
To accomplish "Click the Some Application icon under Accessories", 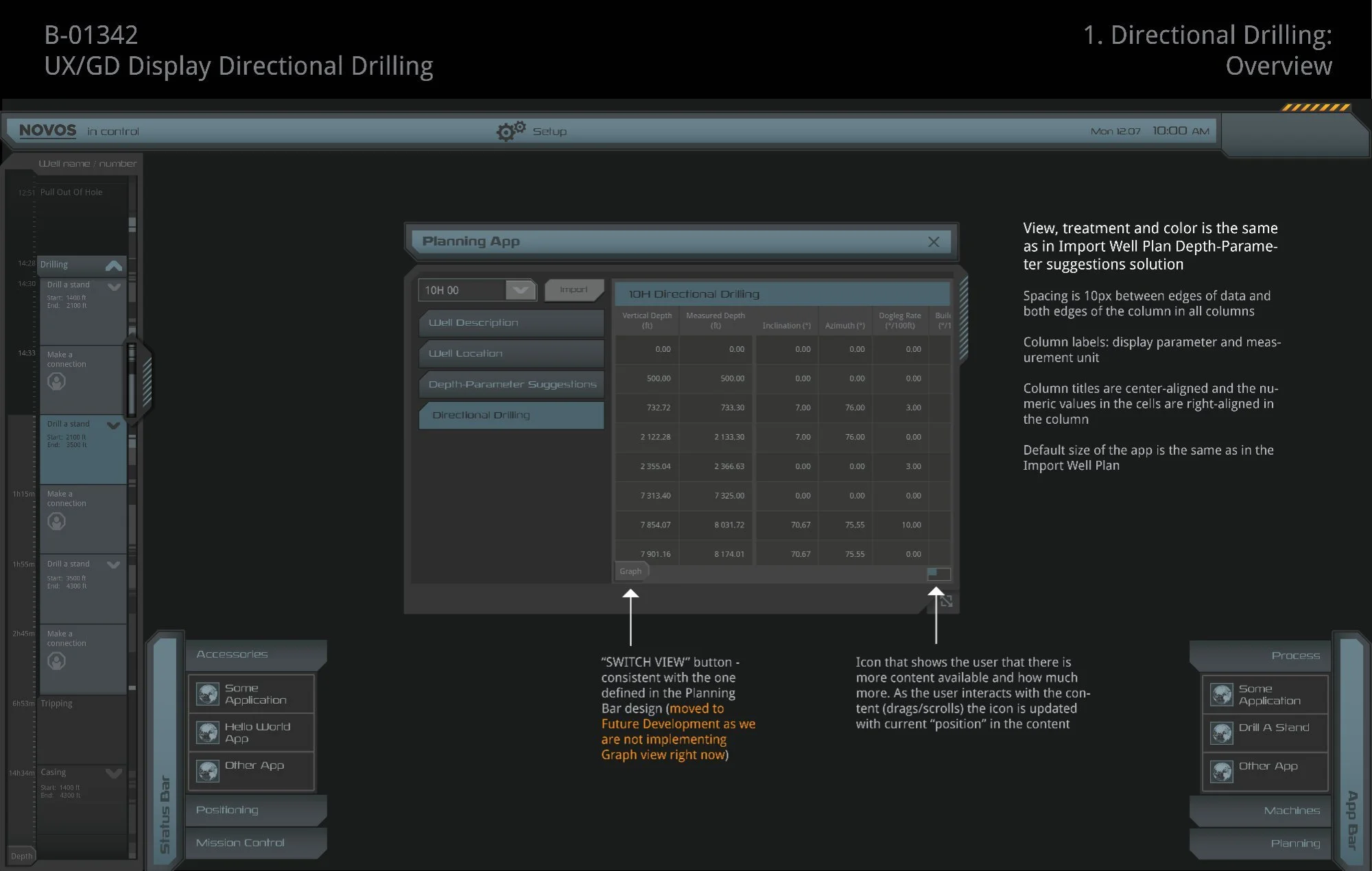I will [x=207, y=694].
